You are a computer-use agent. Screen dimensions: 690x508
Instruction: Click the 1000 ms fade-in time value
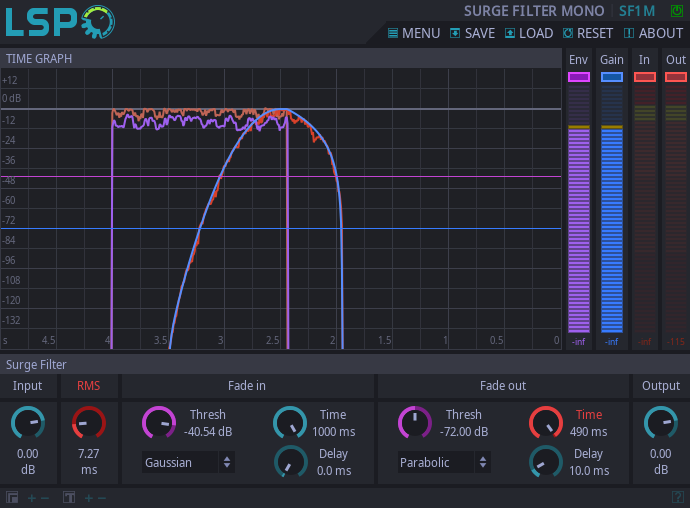(x=334, y=431)
